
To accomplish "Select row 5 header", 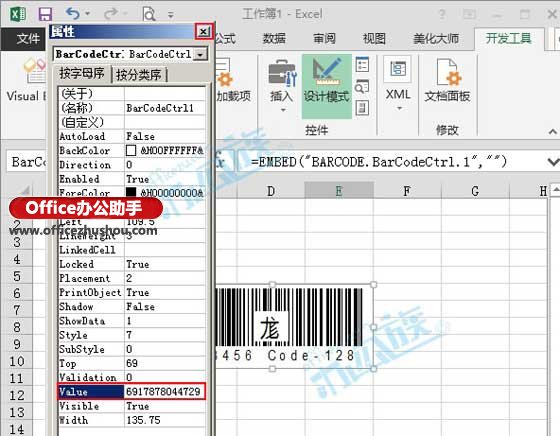I will pos(17,276).
